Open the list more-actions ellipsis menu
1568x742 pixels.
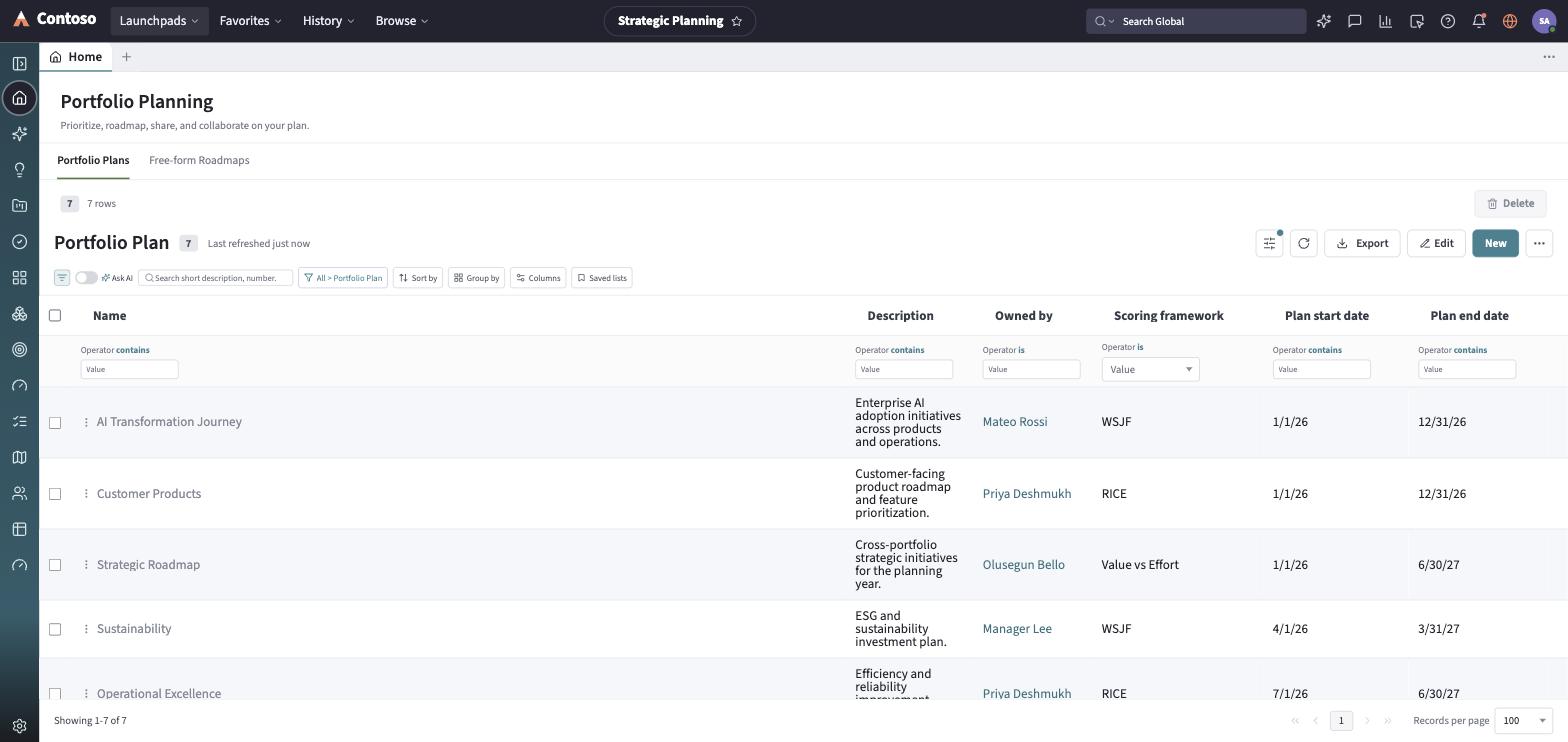tap(1539, 243)
